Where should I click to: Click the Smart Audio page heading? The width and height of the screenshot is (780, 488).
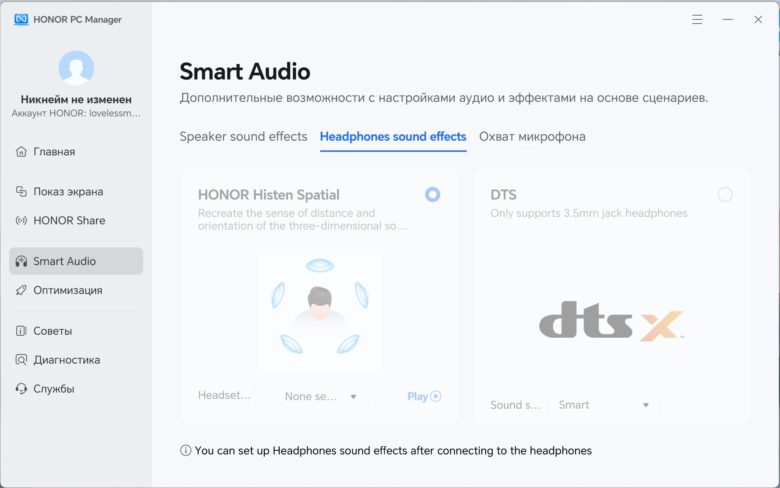click(245, 72)
